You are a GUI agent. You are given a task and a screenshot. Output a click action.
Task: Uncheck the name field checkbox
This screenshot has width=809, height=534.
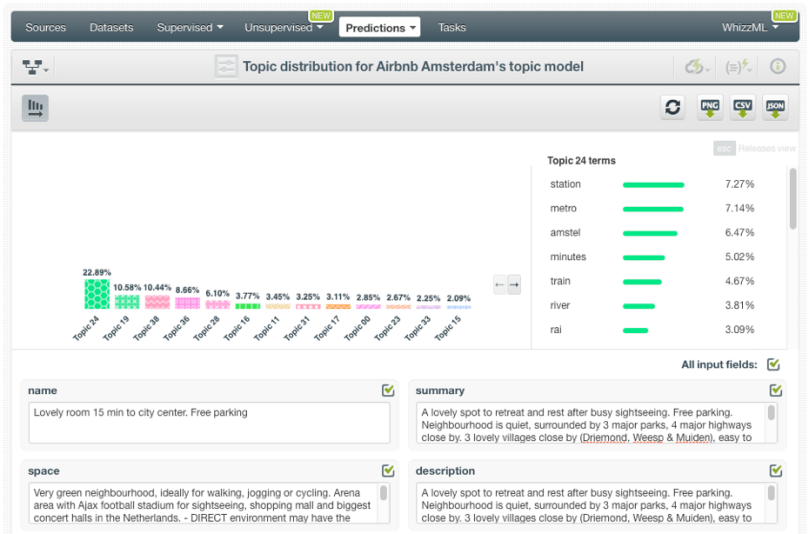click(388, 390)
